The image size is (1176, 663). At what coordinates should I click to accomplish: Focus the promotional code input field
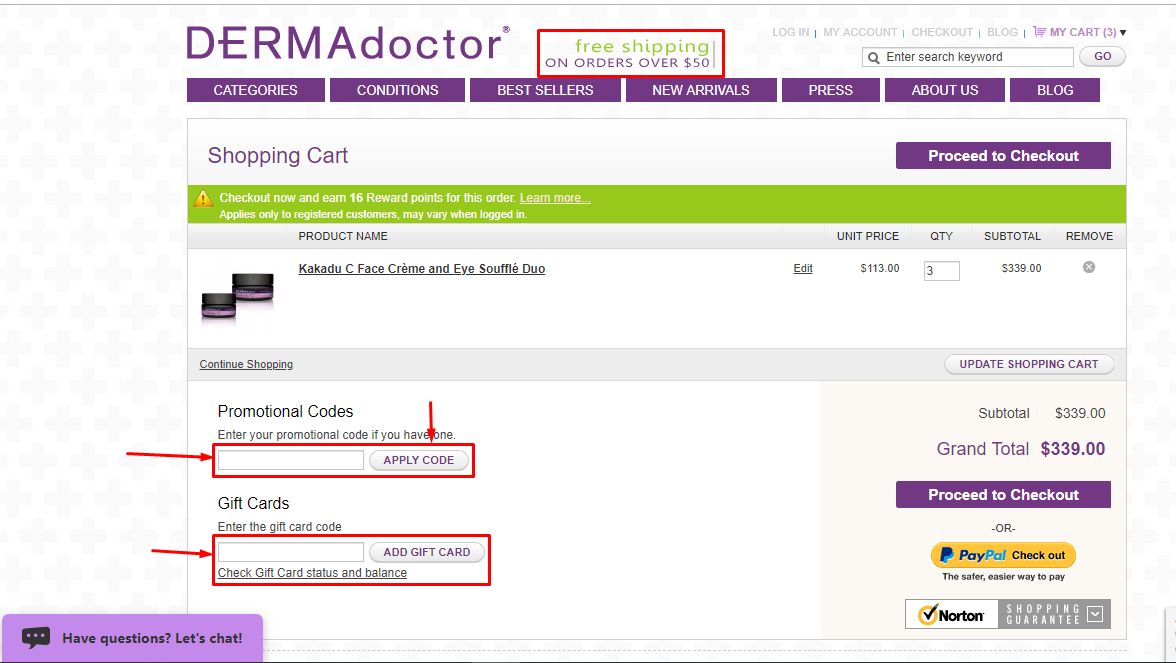(x=291, y=460)
